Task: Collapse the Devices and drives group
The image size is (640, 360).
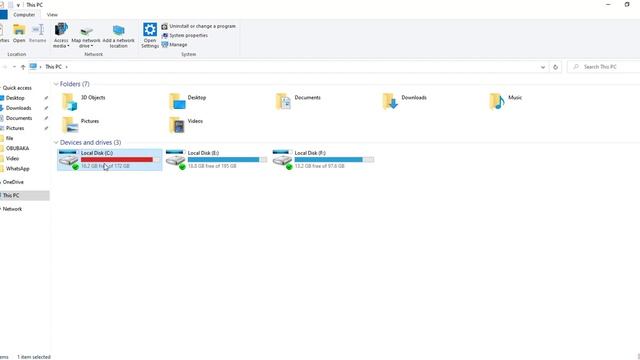Action: pos(56,142)
